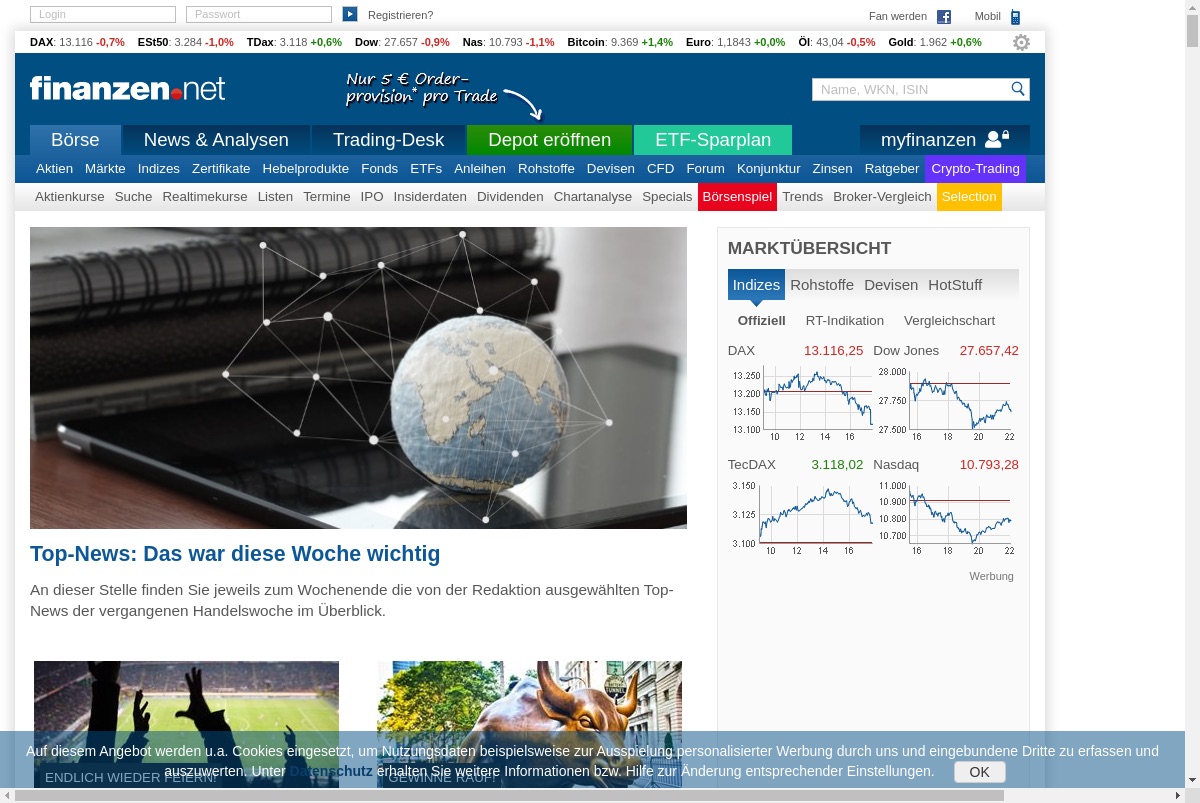The height and width of the screenshot is (803, 1200).
Task: Focus the Passwort input field
Action: click(x=259, y=15)
